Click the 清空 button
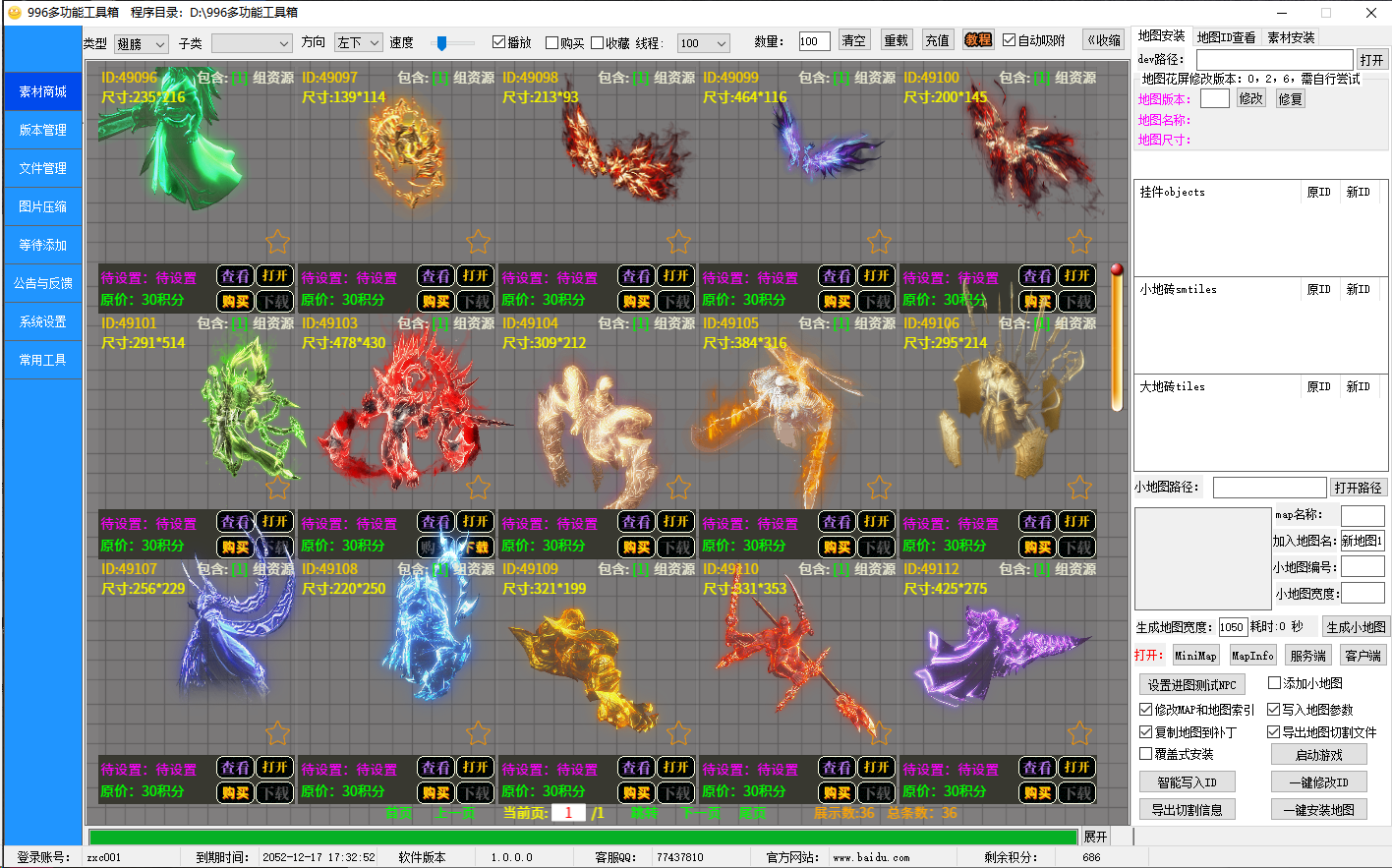The width and height of the screenshot is (1392, 868). tap(854, 40)
